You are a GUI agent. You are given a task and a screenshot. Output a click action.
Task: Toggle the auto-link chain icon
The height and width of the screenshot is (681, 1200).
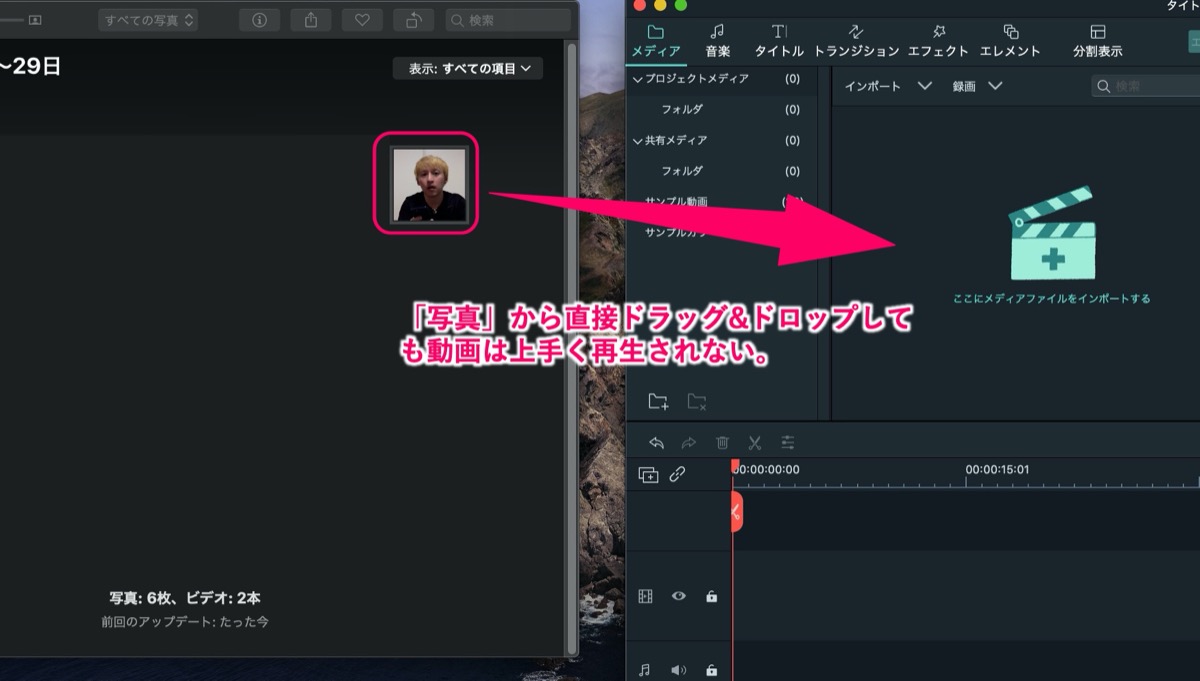[677, 475]
